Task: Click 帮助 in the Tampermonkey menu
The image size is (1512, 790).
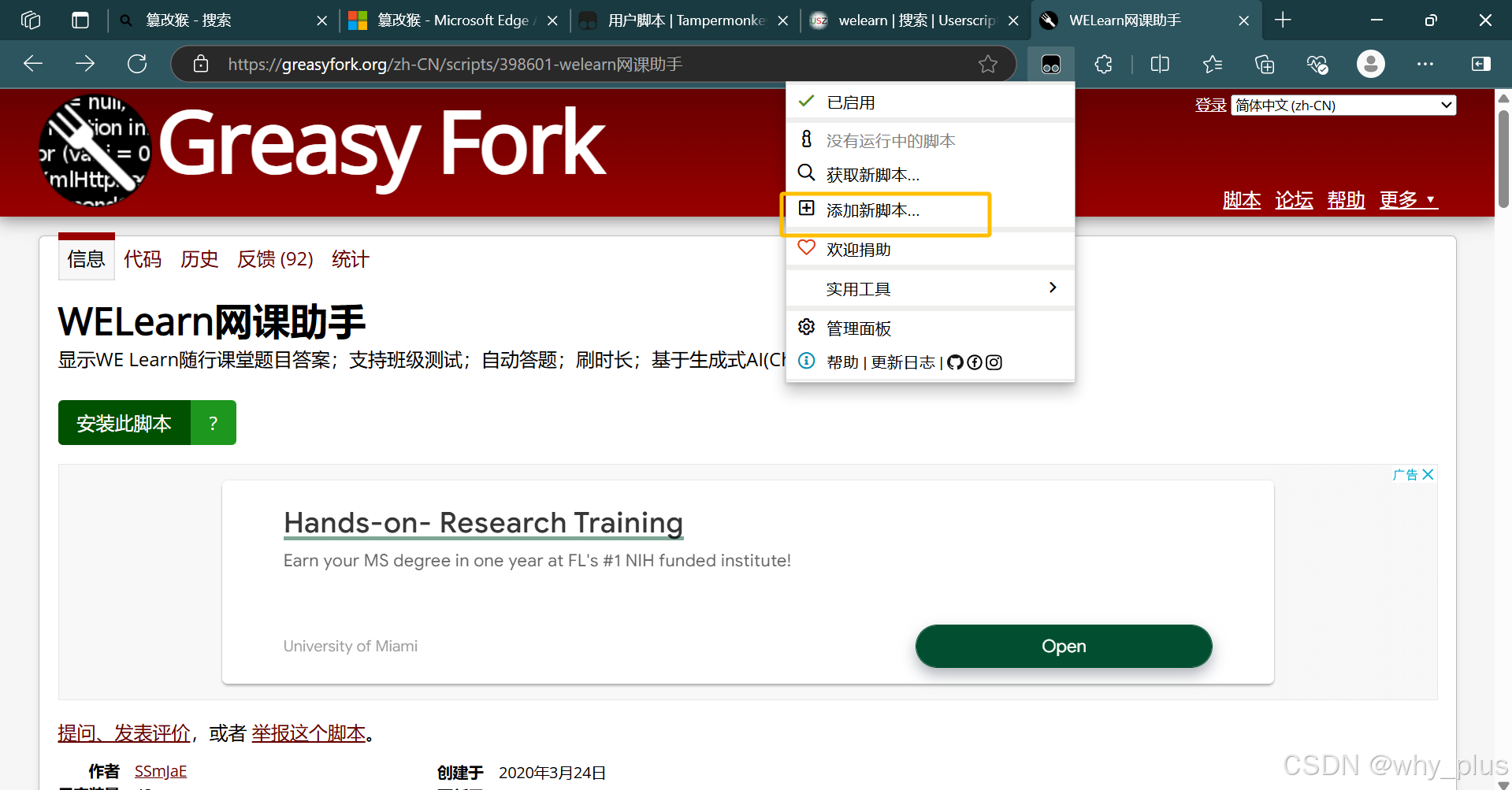Action: pyautogui.click(x=842, y=362)
